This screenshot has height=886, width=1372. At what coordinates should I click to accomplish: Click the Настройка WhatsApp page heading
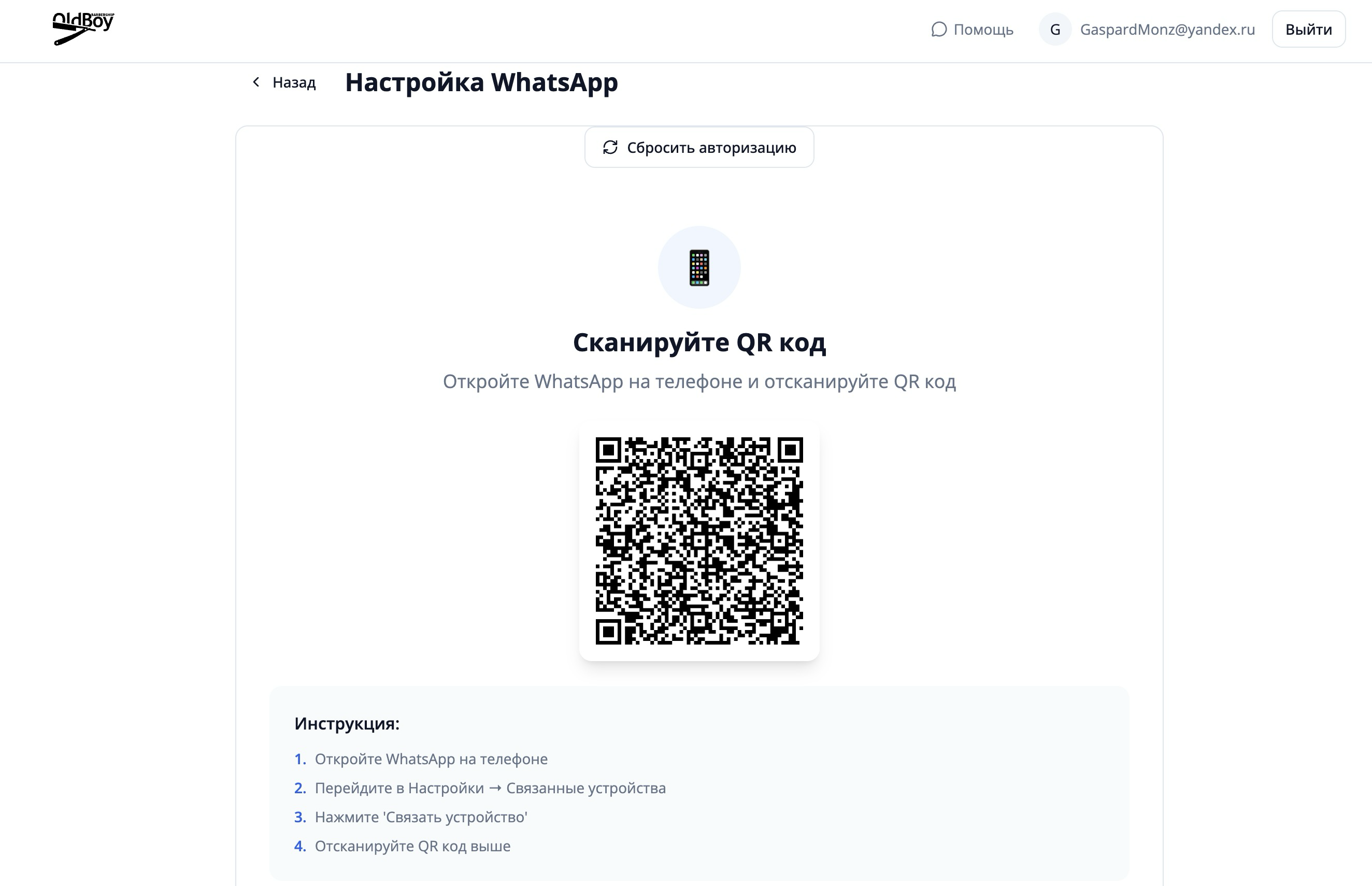pos(481,82)
